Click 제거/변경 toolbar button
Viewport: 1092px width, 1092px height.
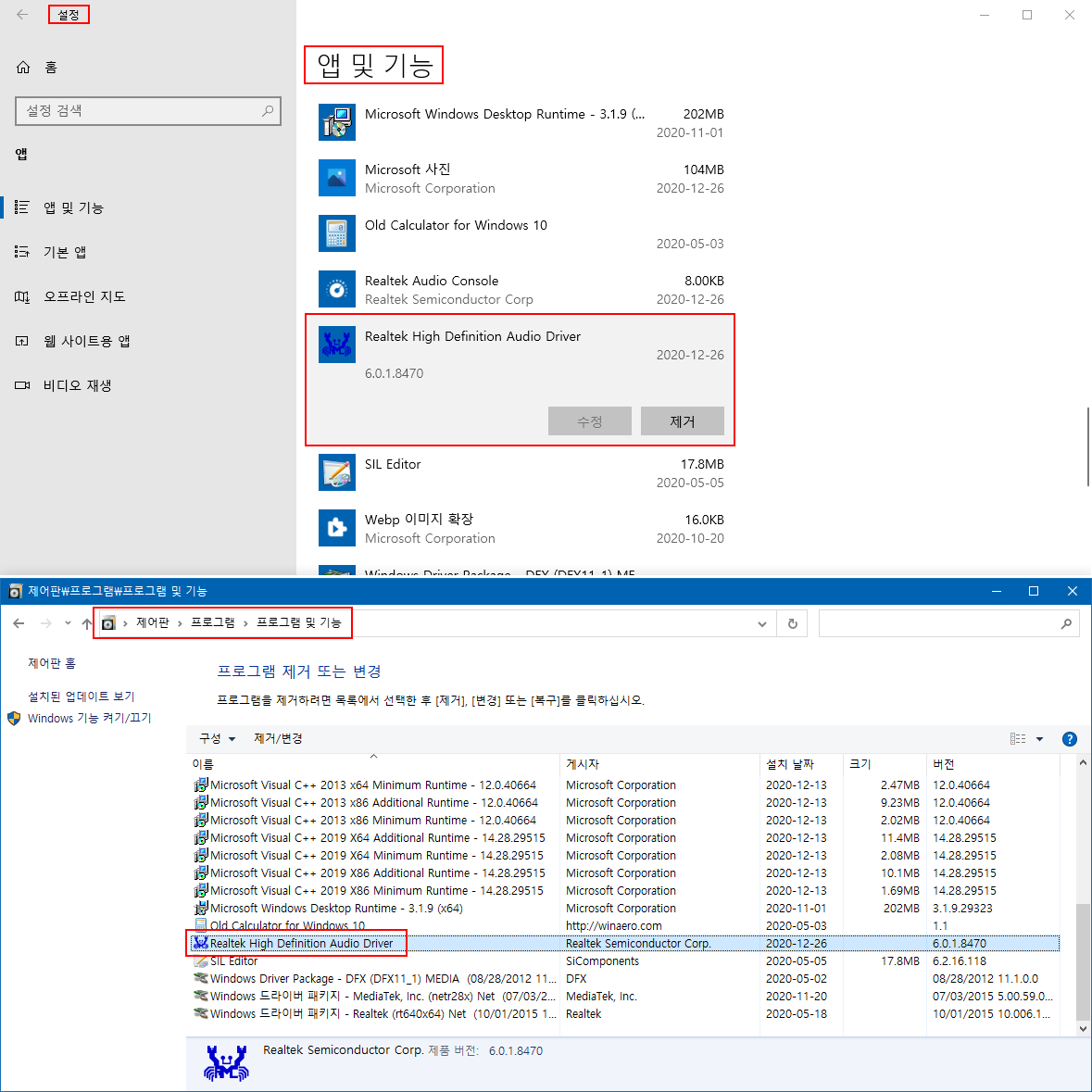click(278, 738)
